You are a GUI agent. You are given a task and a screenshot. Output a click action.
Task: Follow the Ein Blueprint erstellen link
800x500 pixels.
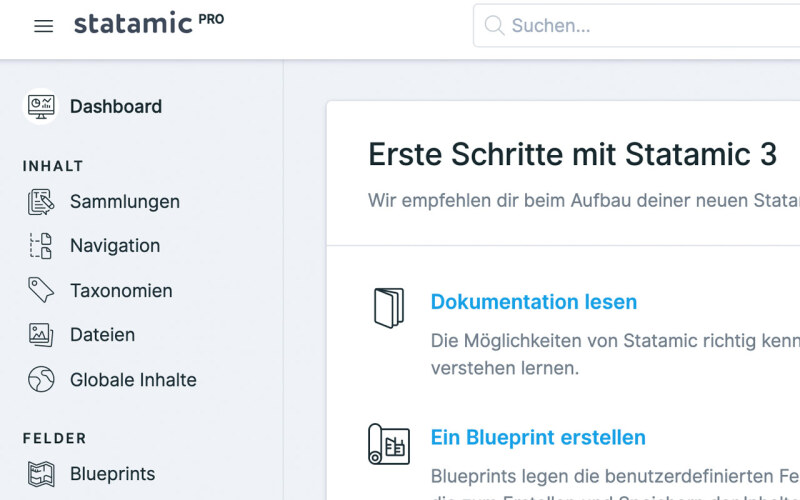coord(538,437)
